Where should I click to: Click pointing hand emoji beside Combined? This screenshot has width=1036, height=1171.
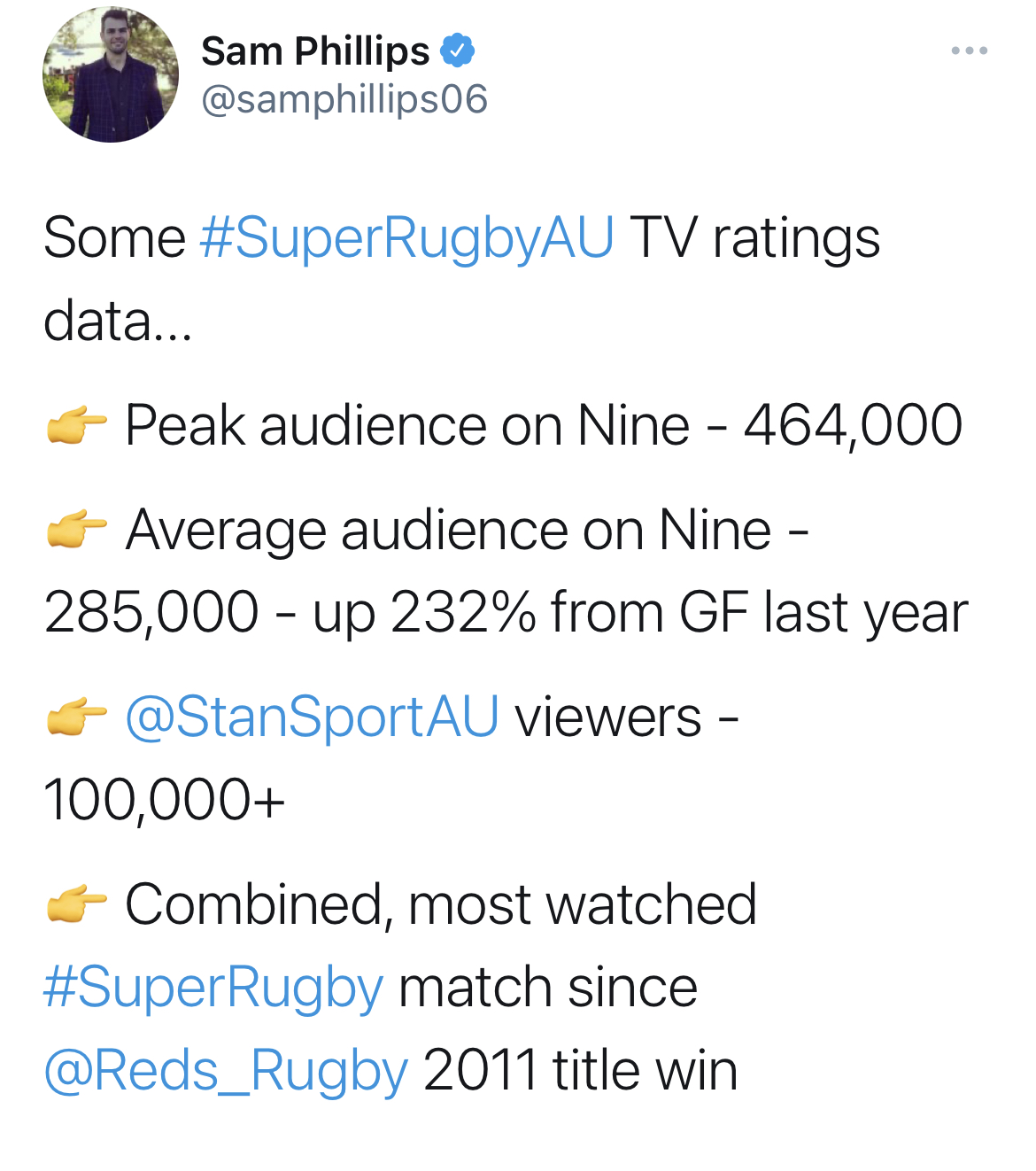coord(77,904)
